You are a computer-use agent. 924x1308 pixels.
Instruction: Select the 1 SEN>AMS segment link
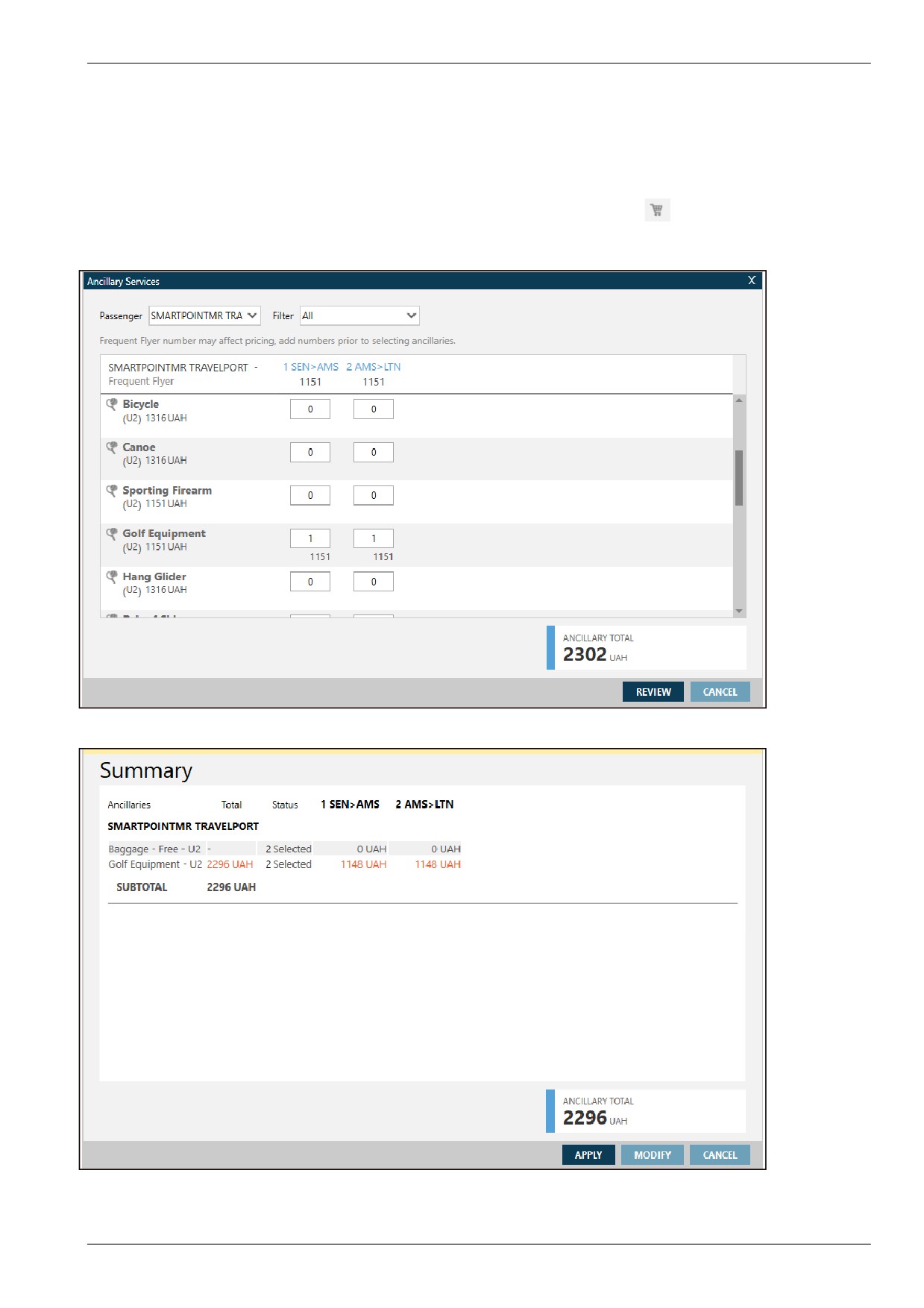coord(310,367)
